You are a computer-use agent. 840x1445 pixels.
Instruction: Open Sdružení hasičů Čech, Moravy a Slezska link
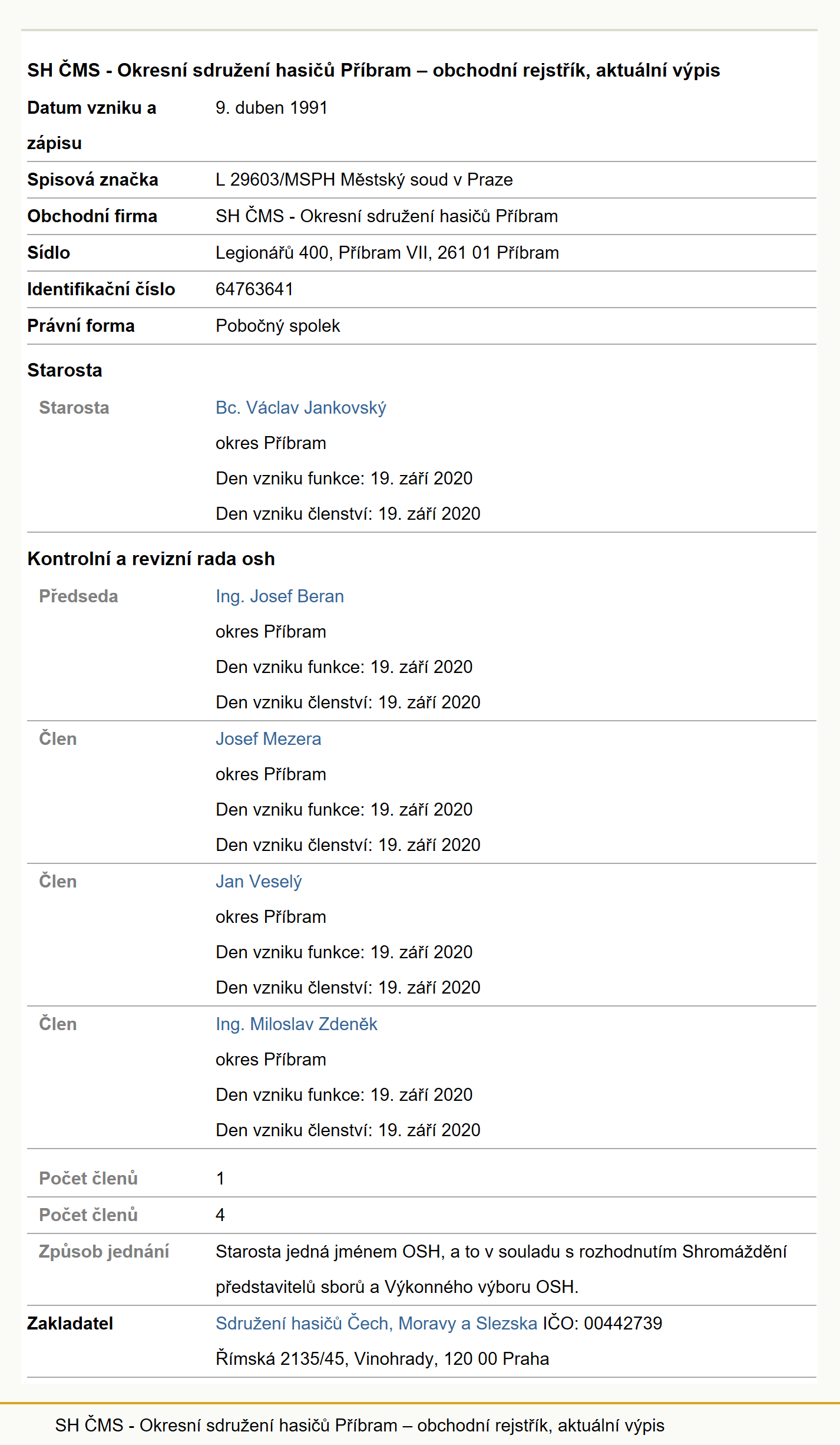pyautogui.click(x=376, y=1324)
